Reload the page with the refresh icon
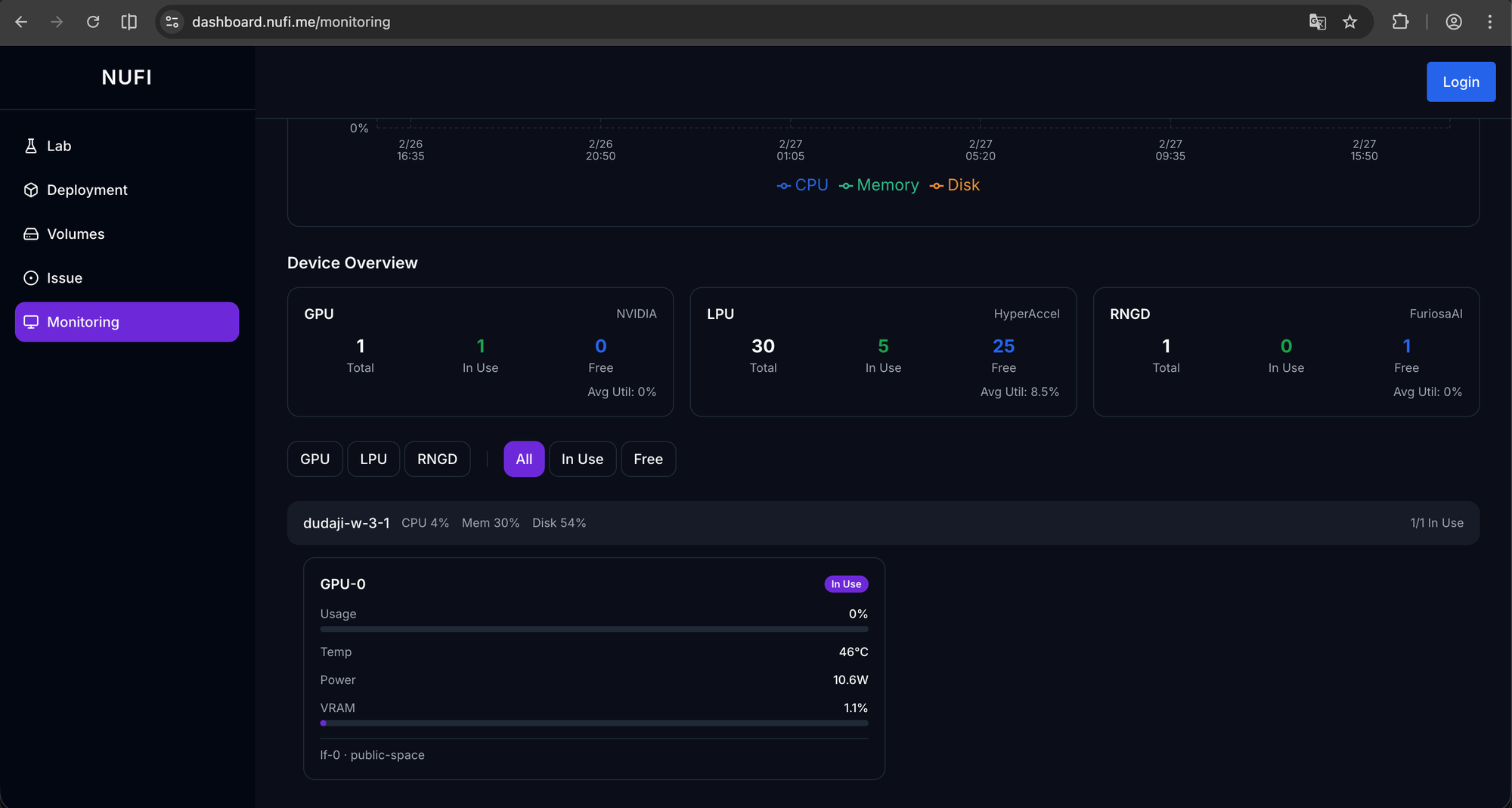 [x=93, y=22]
